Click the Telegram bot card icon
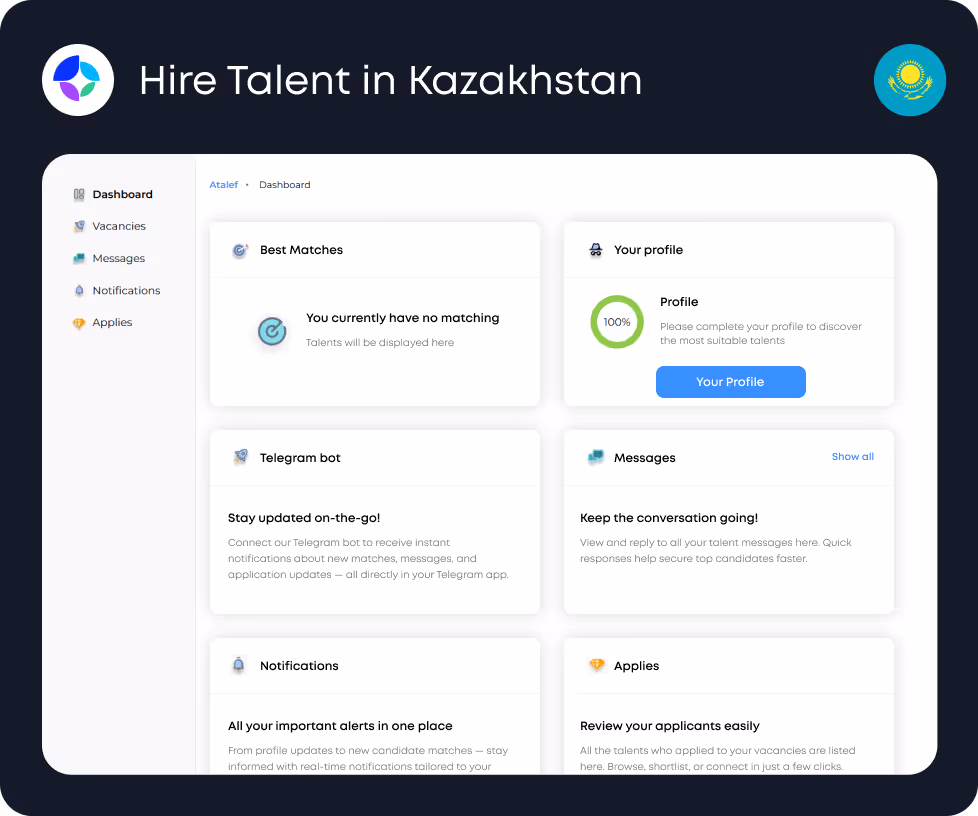The width and height of the screenshot is (978, 816). pos(239,457)
